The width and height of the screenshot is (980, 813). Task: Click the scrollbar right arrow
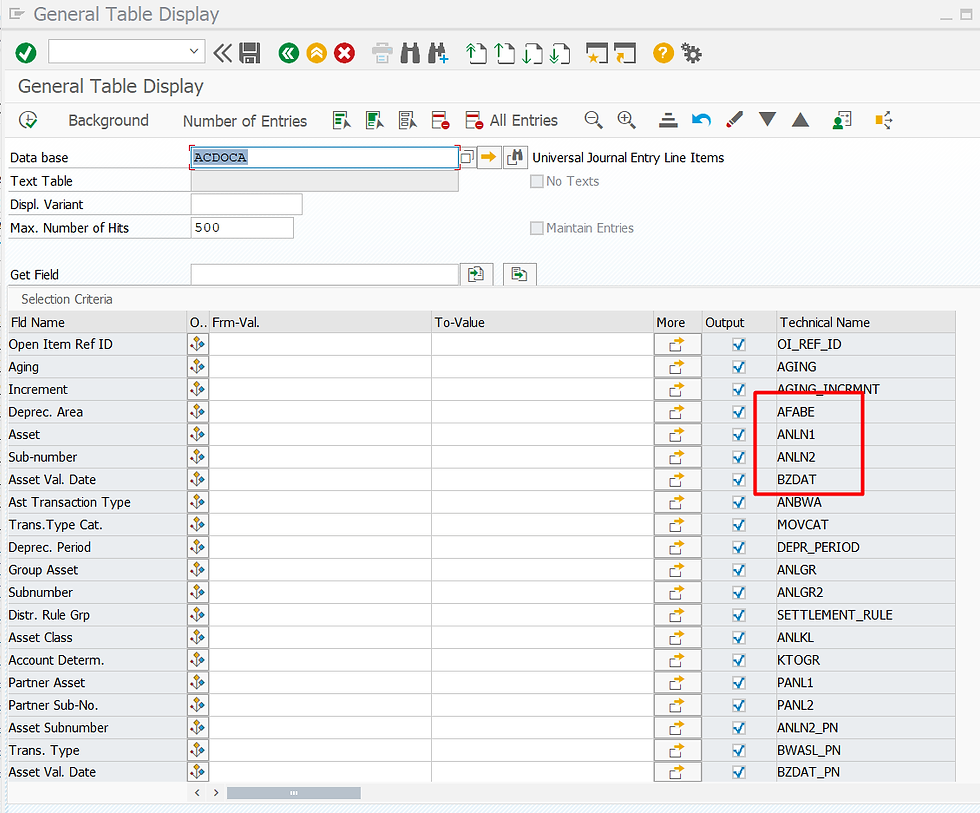(x=216, y=793)
